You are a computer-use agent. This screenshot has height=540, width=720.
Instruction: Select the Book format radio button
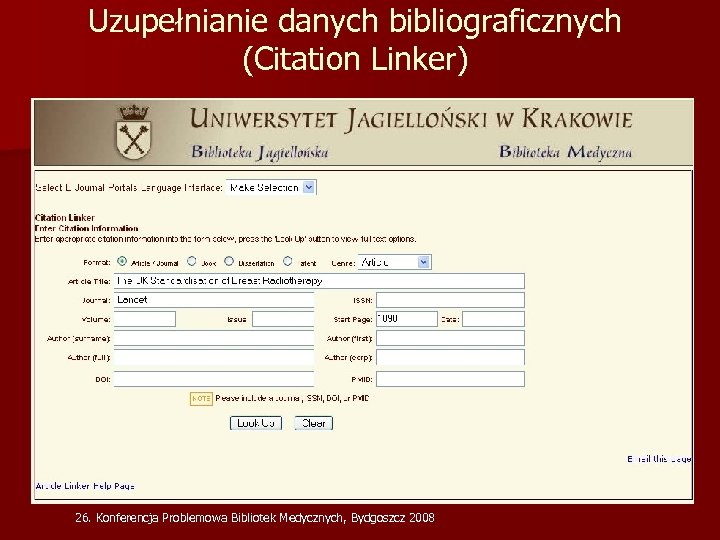(x=191, y=261)
